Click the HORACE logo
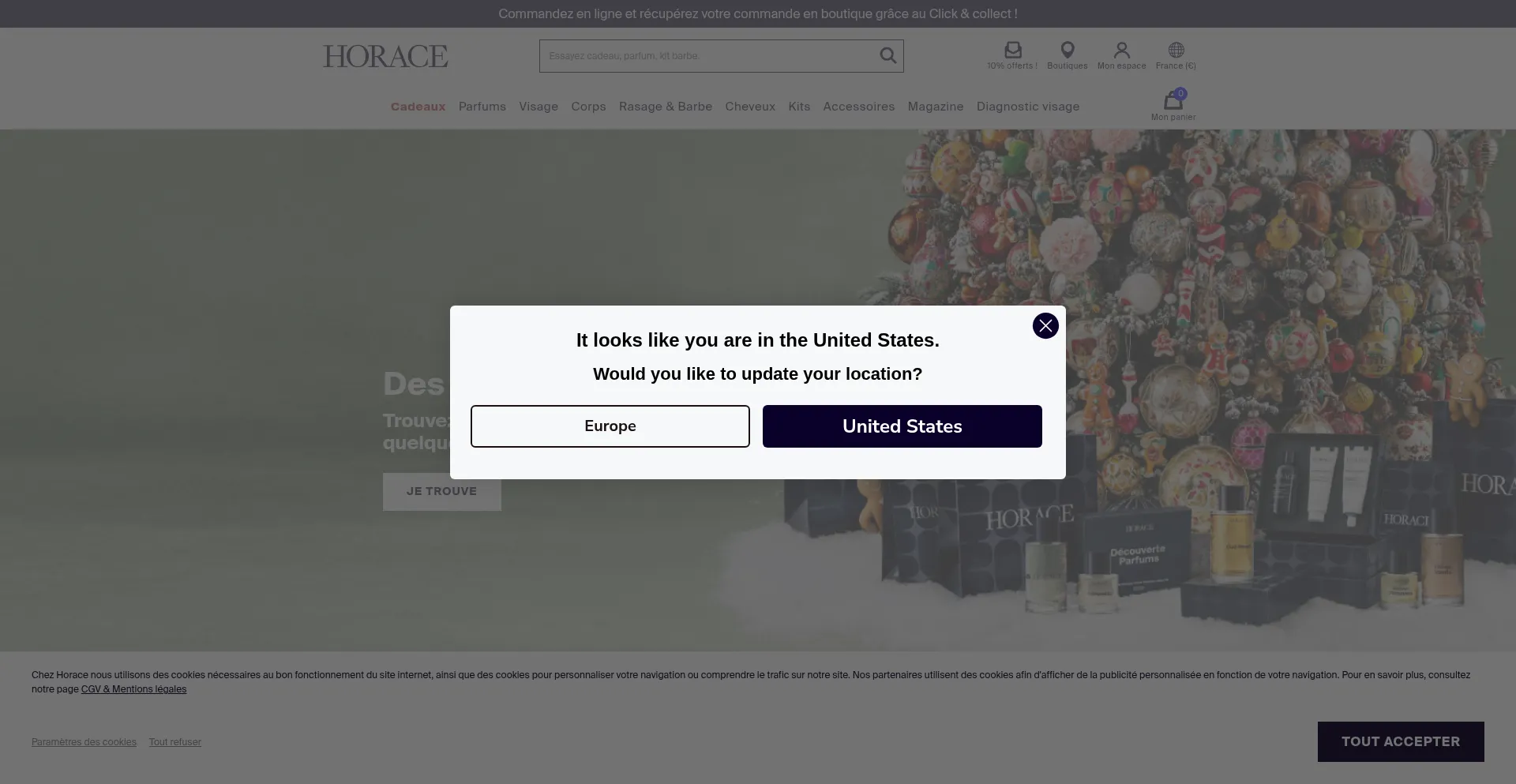1516x784 pixels. pyautogui.click(x=385, y=56)
